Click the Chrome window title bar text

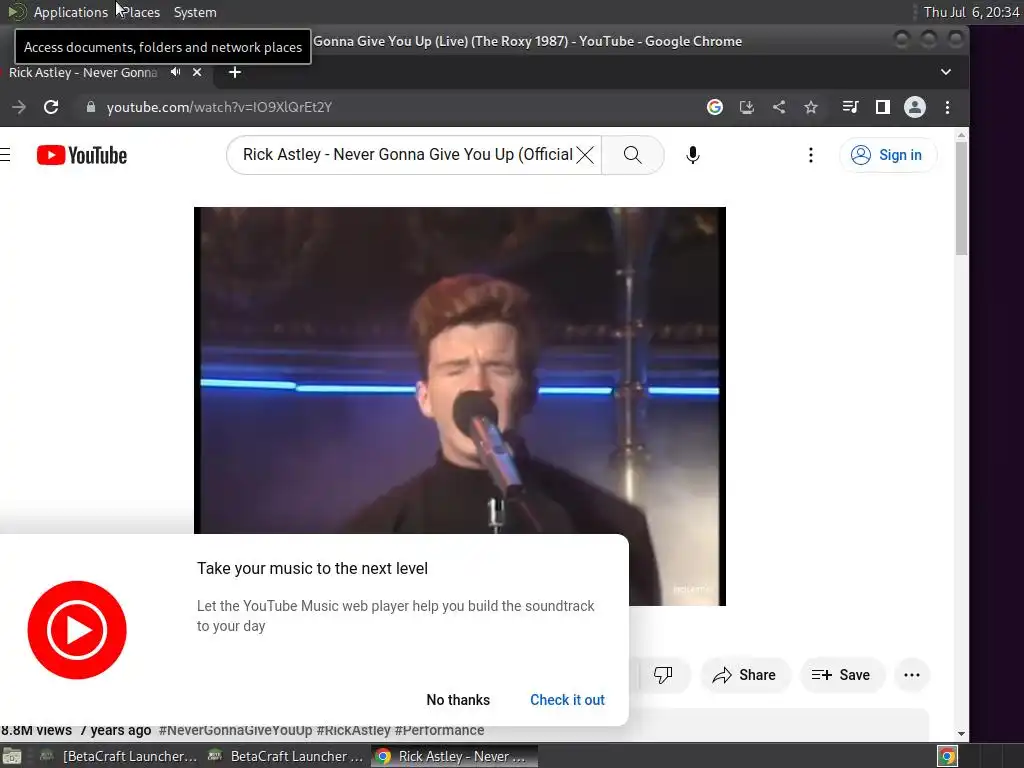pos(528,41)
